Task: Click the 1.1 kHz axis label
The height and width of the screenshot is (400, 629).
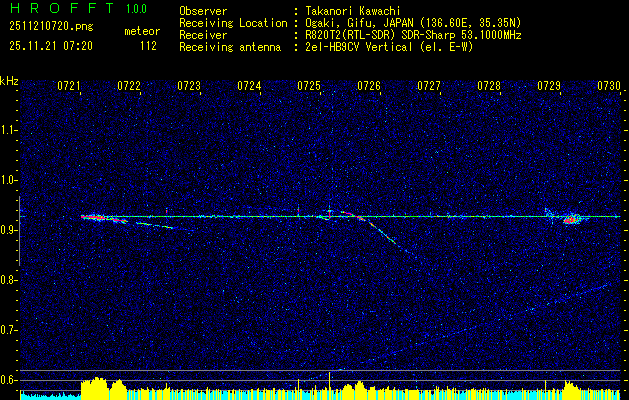Action: pos(9,130)
